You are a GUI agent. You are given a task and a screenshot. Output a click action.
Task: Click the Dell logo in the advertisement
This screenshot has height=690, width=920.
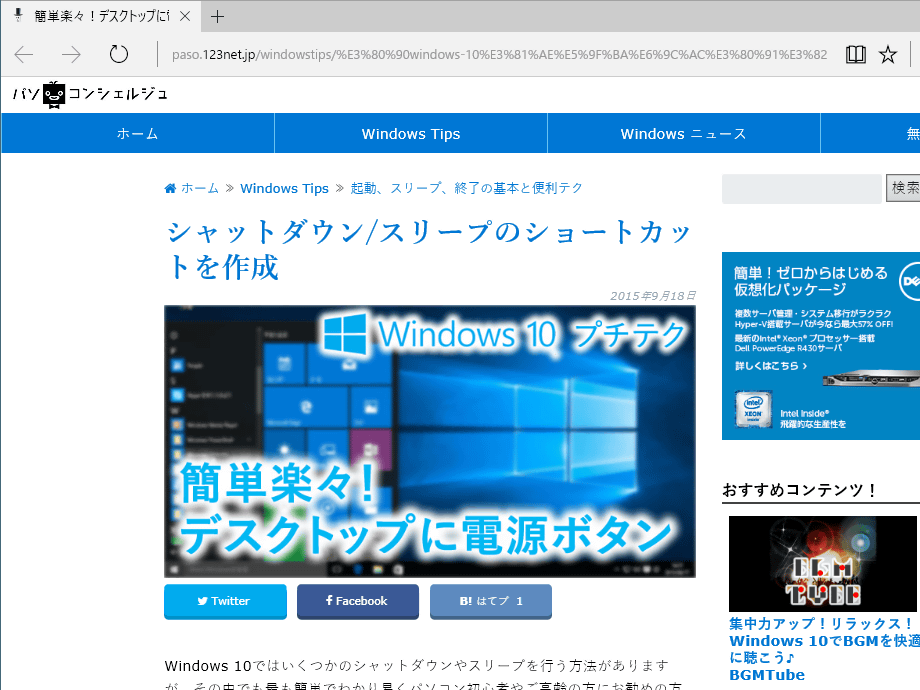(910, 282)
